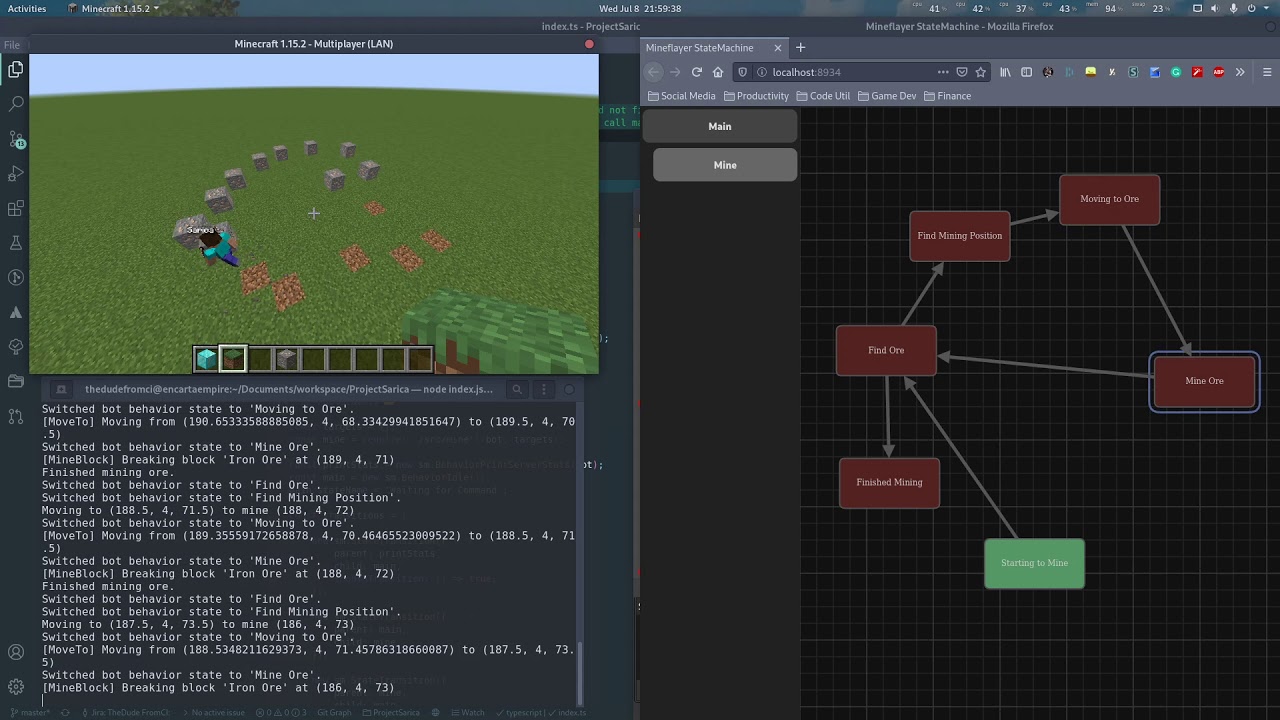Open VS Code Manage gear icon
This screenshot has height=720, width=1280.
pyautogui.click(x=15, y=687)
